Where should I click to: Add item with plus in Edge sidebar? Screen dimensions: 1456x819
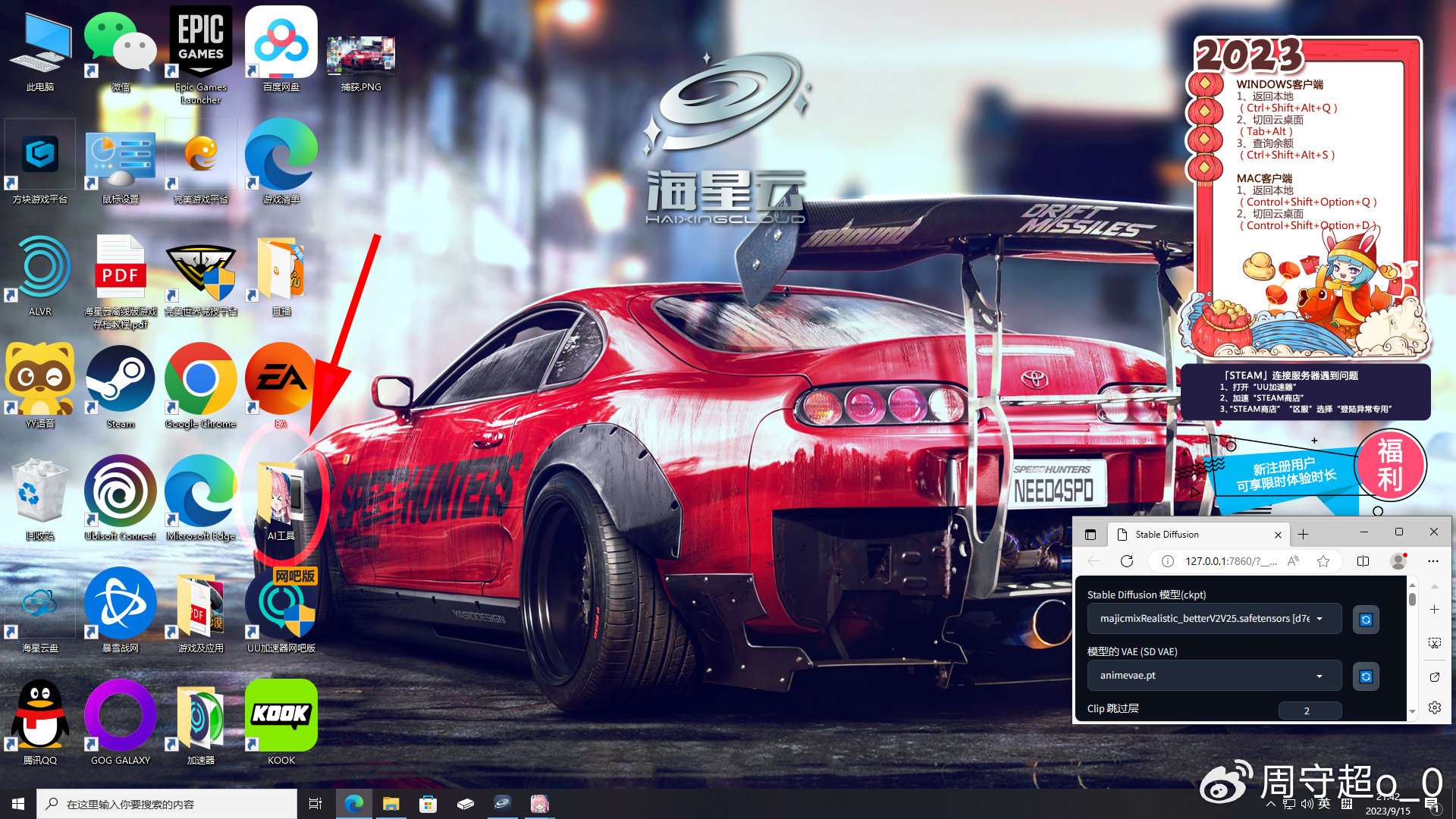click(x=1435, y=610)
